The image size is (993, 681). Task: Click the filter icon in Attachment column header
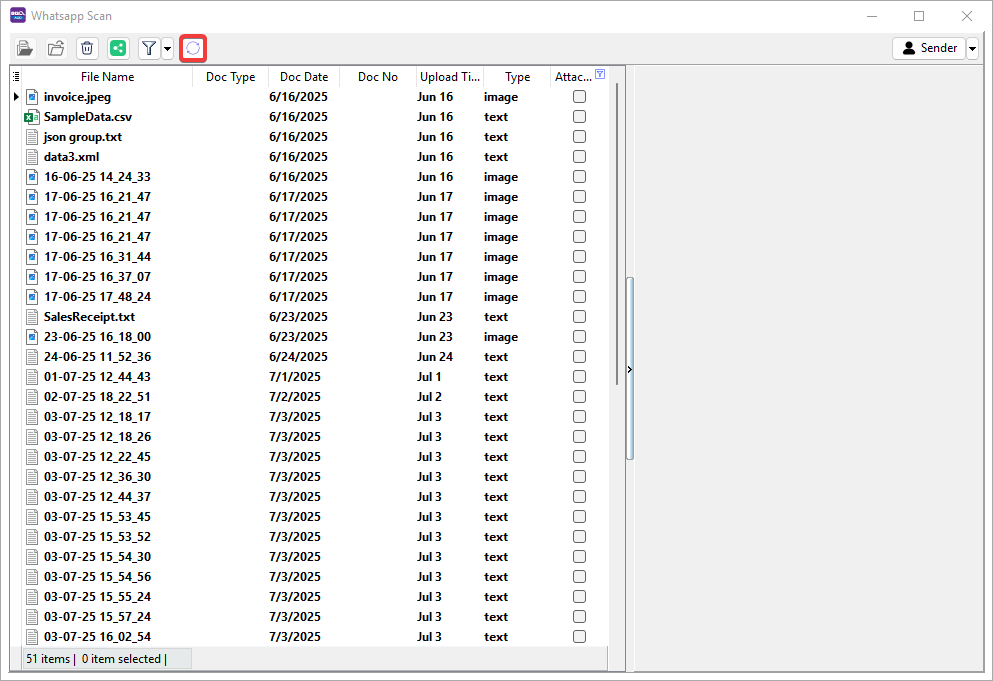(600, 74)
